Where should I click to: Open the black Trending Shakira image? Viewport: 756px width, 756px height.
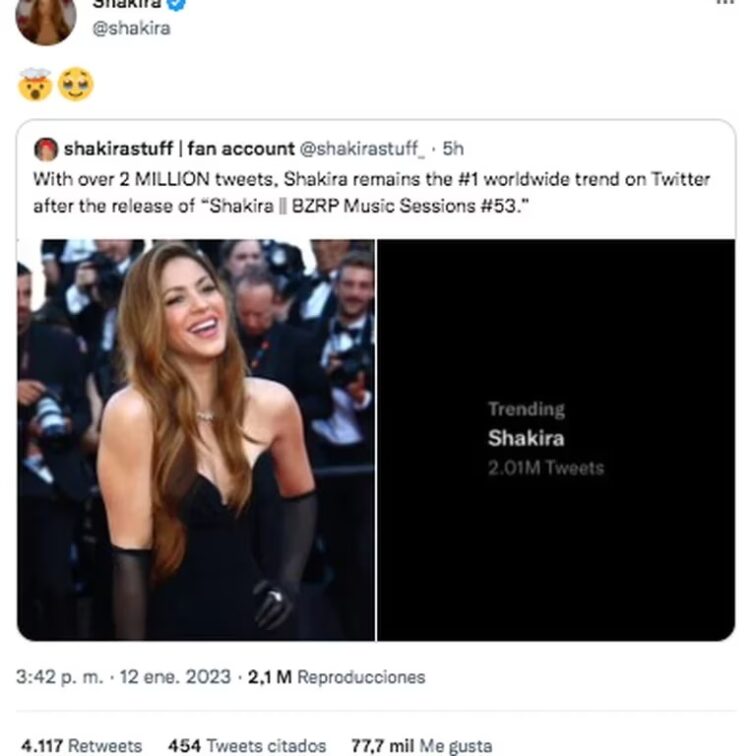556,439
